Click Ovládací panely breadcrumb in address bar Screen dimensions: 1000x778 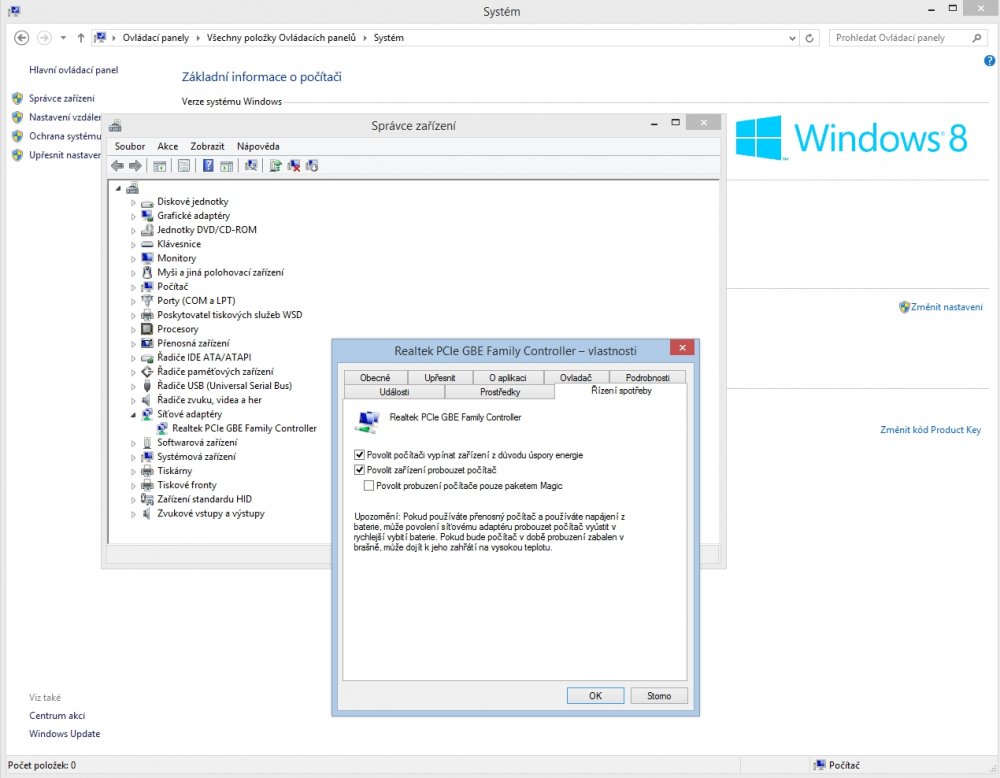pyautogui.click(x=156, y=38)
